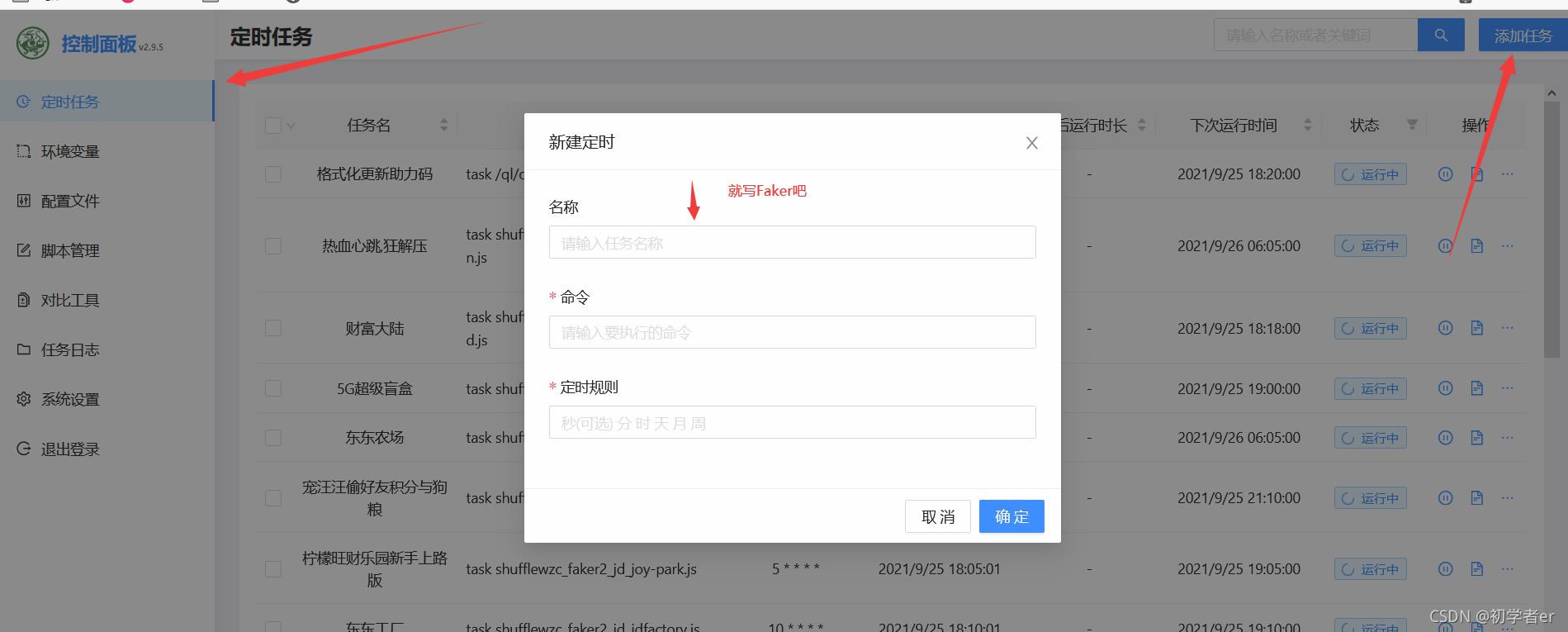The image size is (1568, 632).
Task: Select 退出登录 in sidebar
Action: [x=107, y=449]
